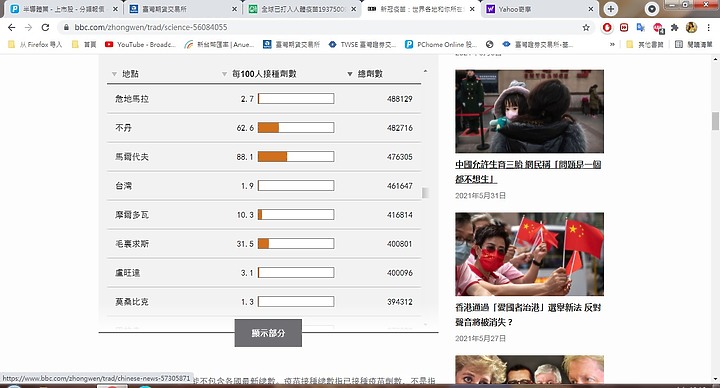Open the TWSE 臺灣證券交易所 bookmark

point(362,45)
